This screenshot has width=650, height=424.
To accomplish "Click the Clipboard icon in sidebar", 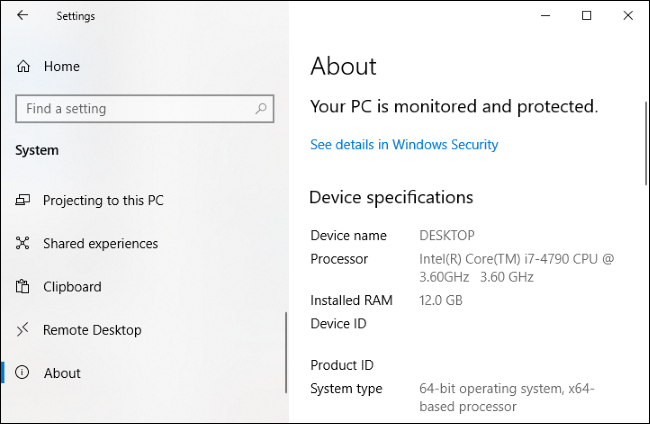I will [x=24, y=287].
